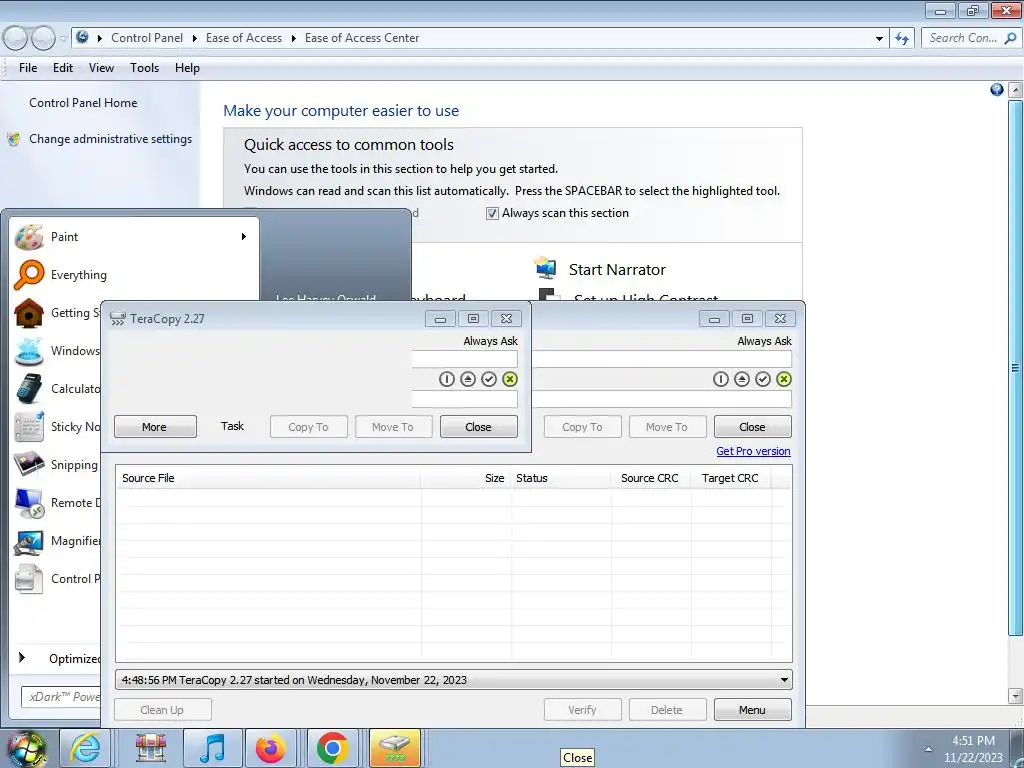Screen dimensions: 1024x768
Task: Open the Tools menu
Action: (x=144, y=68)
